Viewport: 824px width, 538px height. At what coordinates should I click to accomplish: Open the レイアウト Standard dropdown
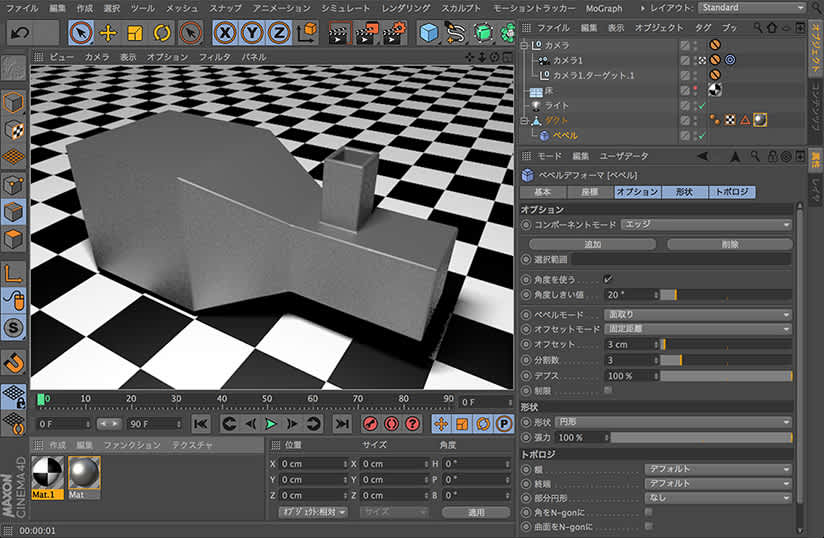[x=752, y=7]
